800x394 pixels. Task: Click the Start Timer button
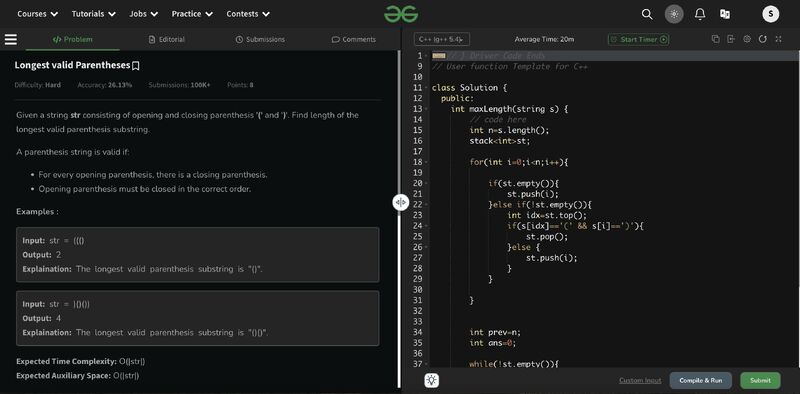(x=638, y=39)
